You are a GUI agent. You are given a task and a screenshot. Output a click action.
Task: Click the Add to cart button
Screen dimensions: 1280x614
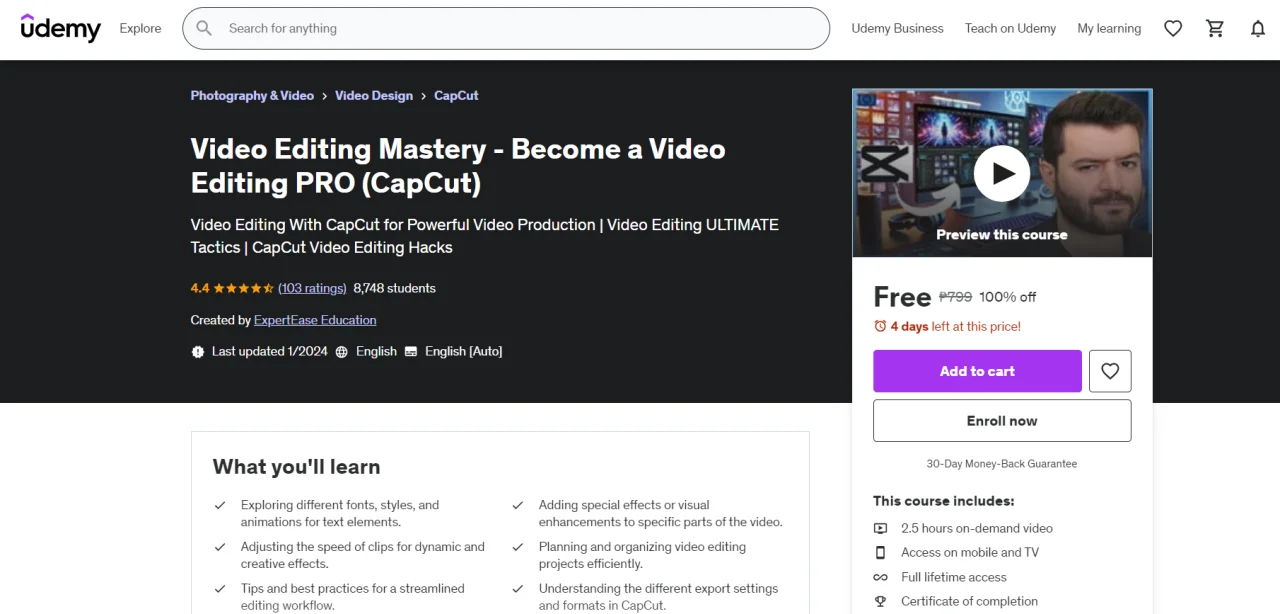(x=977, y=371)
